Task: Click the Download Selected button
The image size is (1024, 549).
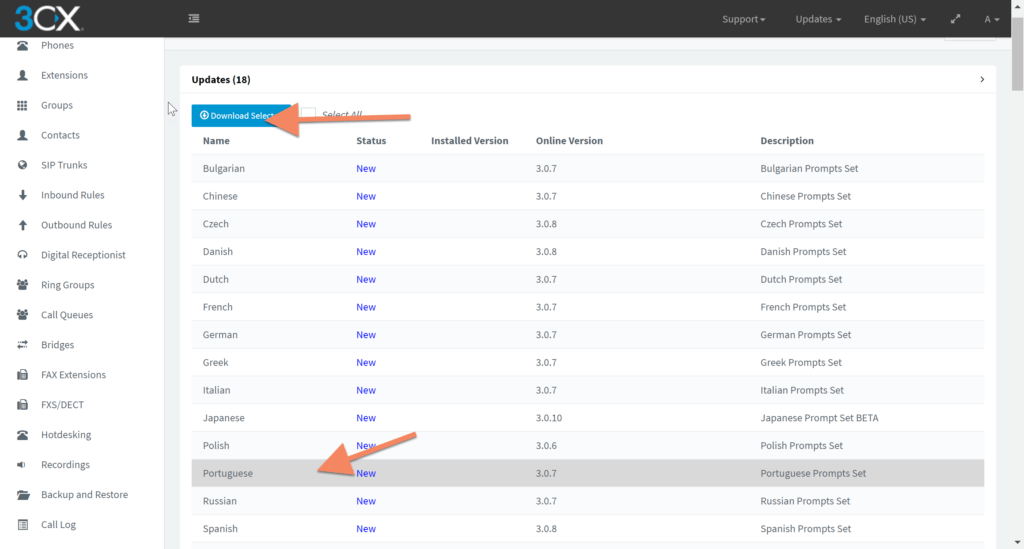Action: coord(242,116)
